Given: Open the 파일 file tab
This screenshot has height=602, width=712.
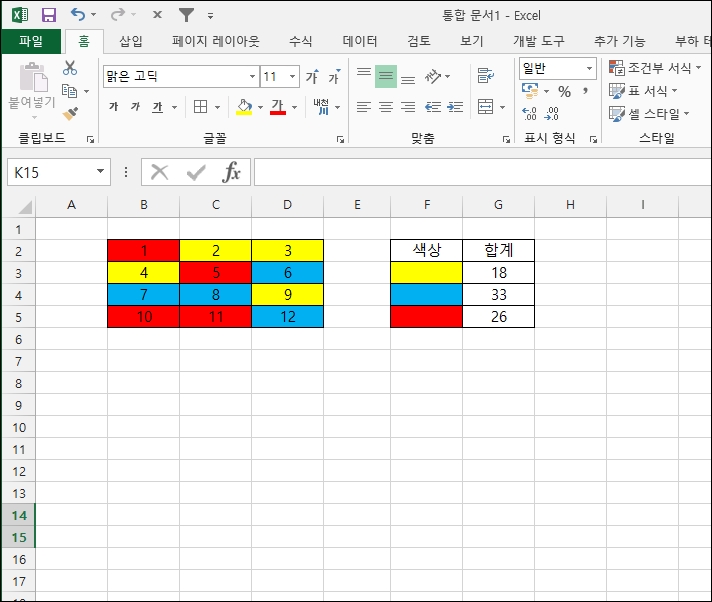Looking at the screenshot, I should coord(31,41).
